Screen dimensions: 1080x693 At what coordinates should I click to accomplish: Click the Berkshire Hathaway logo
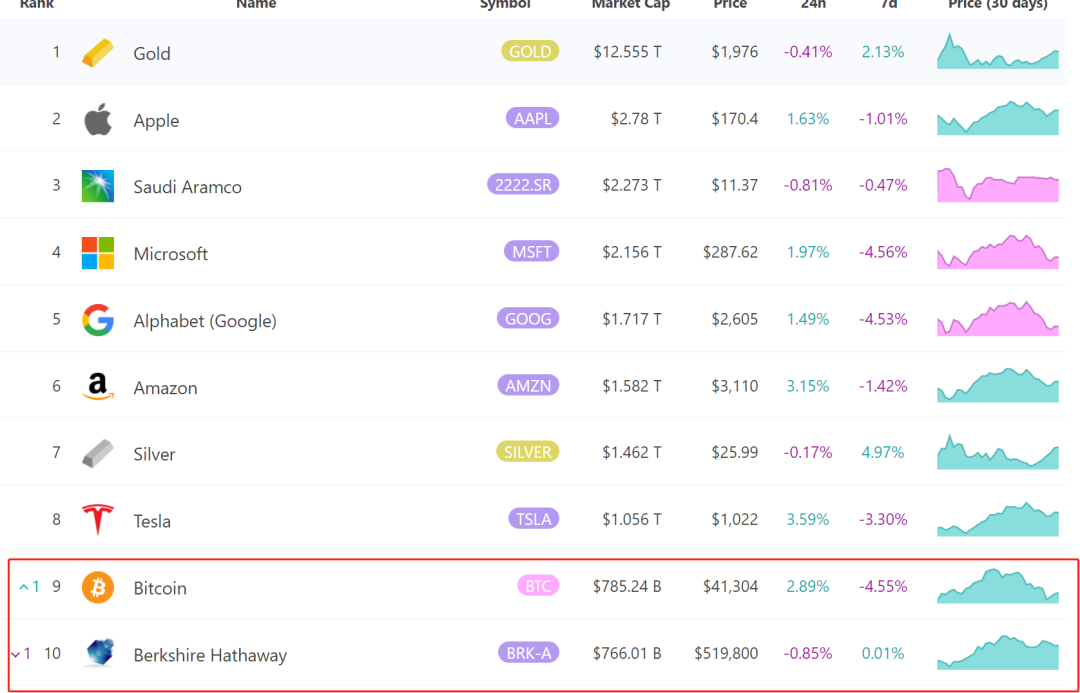98,654
